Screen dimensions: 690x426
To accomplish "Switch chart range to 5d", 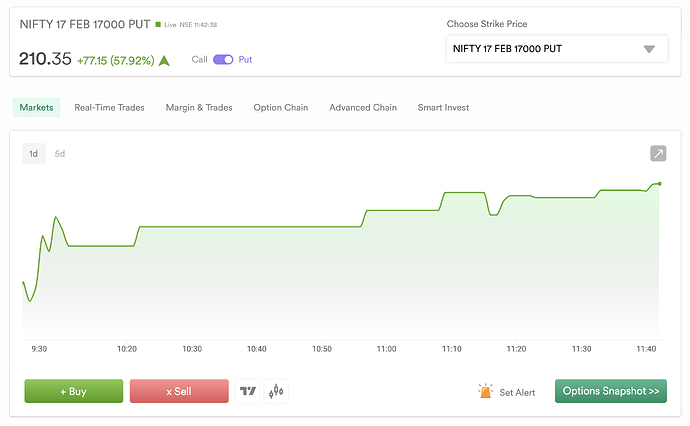I will point(59,154).
